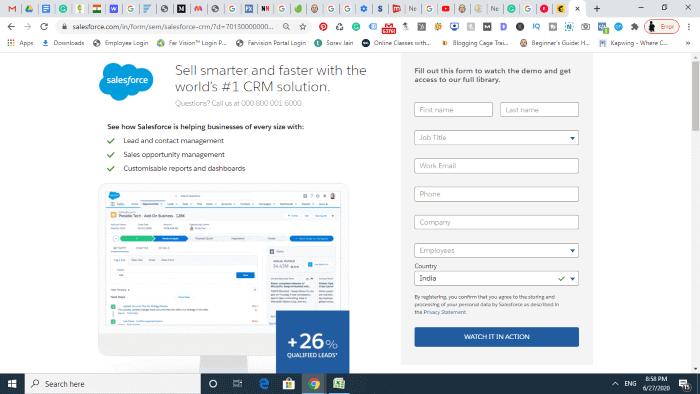Go back to previous page
Screen dimensions: 700x394
pyautogui.click(x=11, y=27)
